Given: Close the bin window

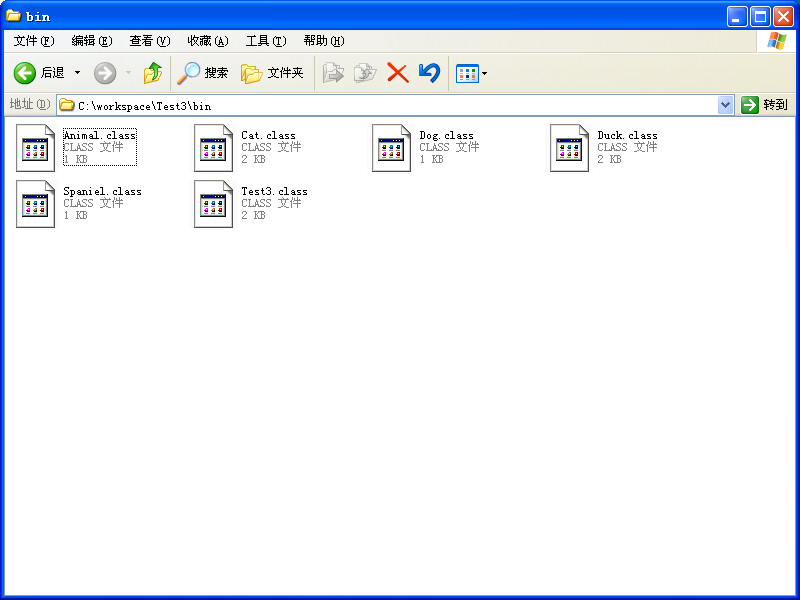Looking at the screenshot, I should 783,17.
